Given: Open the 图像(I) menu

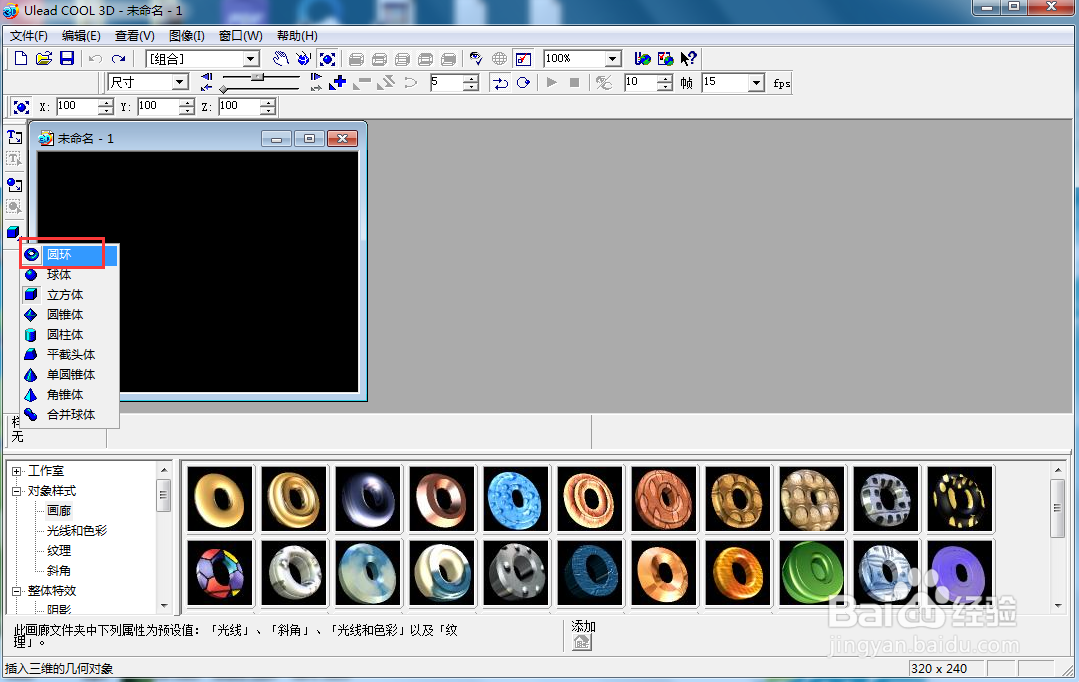Looking at the screenshot, I should coord(186,36).
